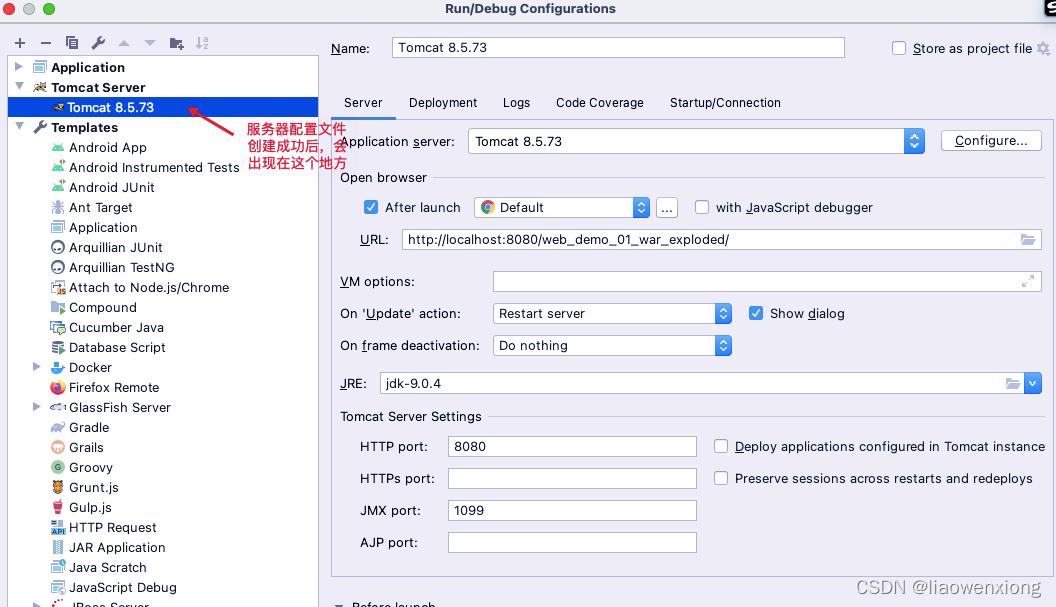Add a new configuration with the plus icon
Image resolution: width=1056 pixels, height=607 pixels.
coord(20,43)
